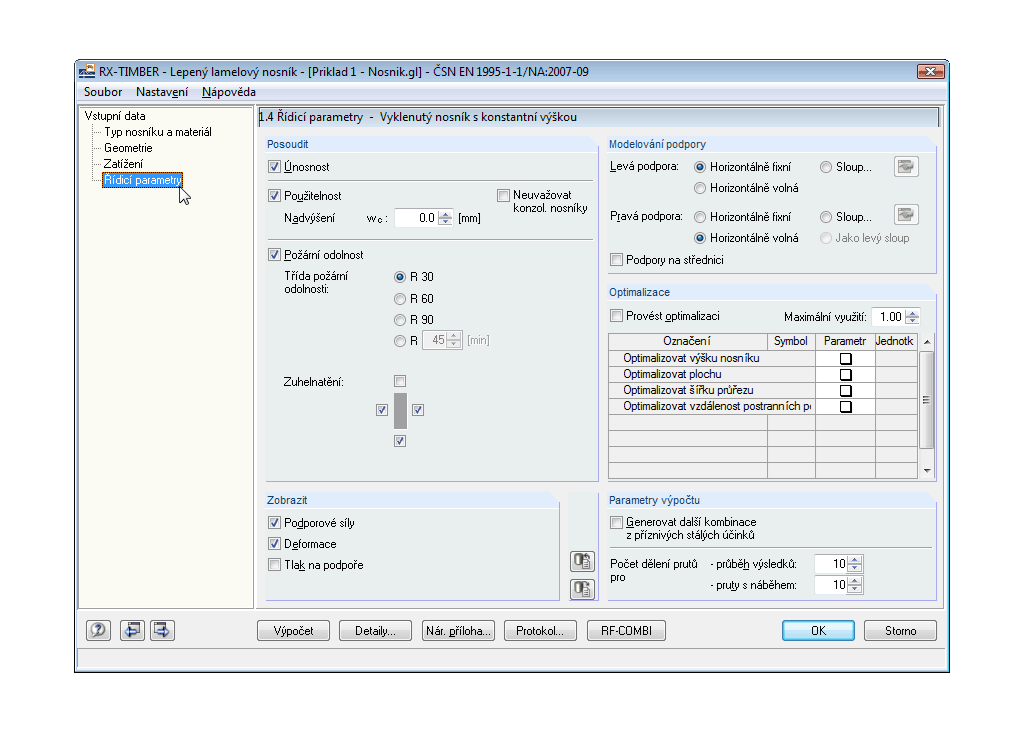Click the lower copy-settings icon beside Zobrazit panel

[x=582, y=589]
